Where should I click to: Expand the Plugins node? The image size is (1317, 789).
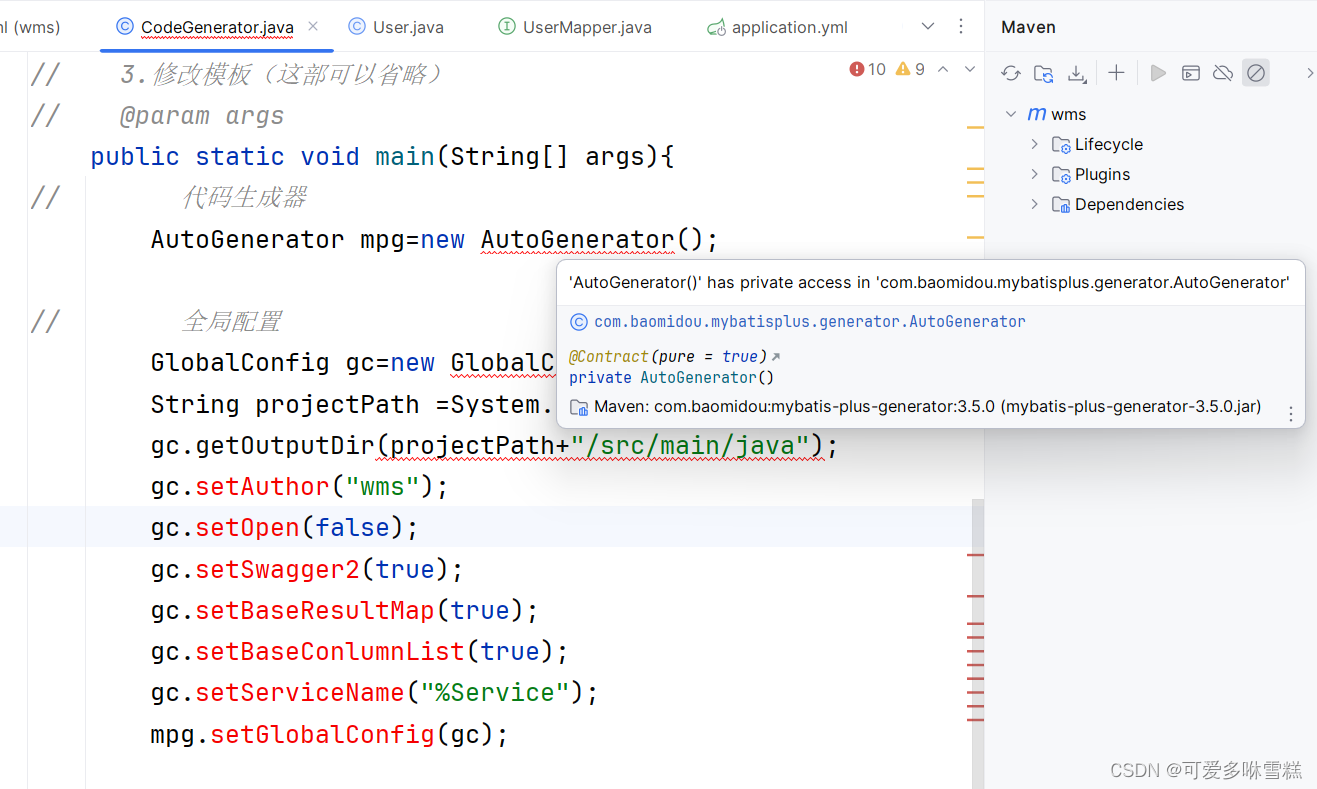point(1034,174)
